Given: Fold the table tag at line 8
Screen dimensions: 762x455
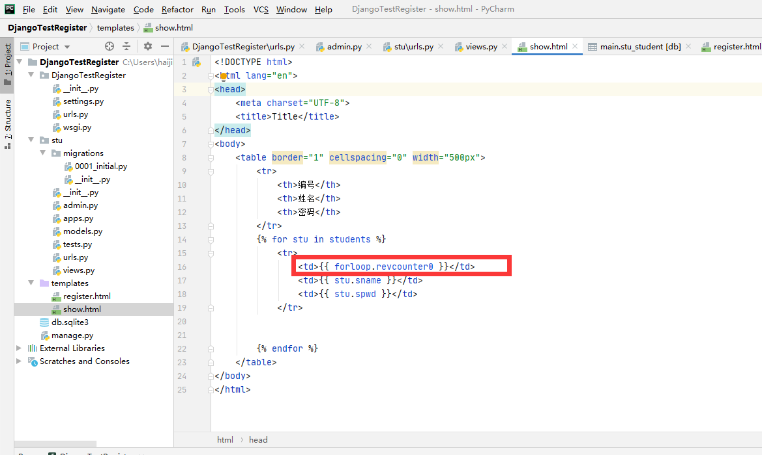Looking at the screenshot, I should pyautogui.click(x=211, y=158).
